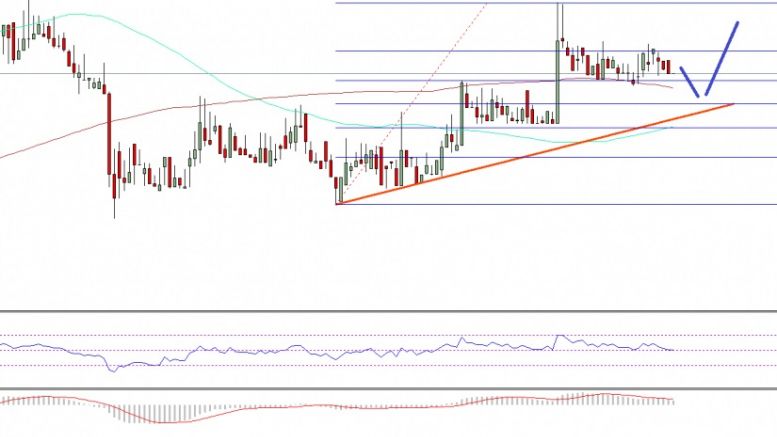Select the RSI oscillator line

pos(337,351)
